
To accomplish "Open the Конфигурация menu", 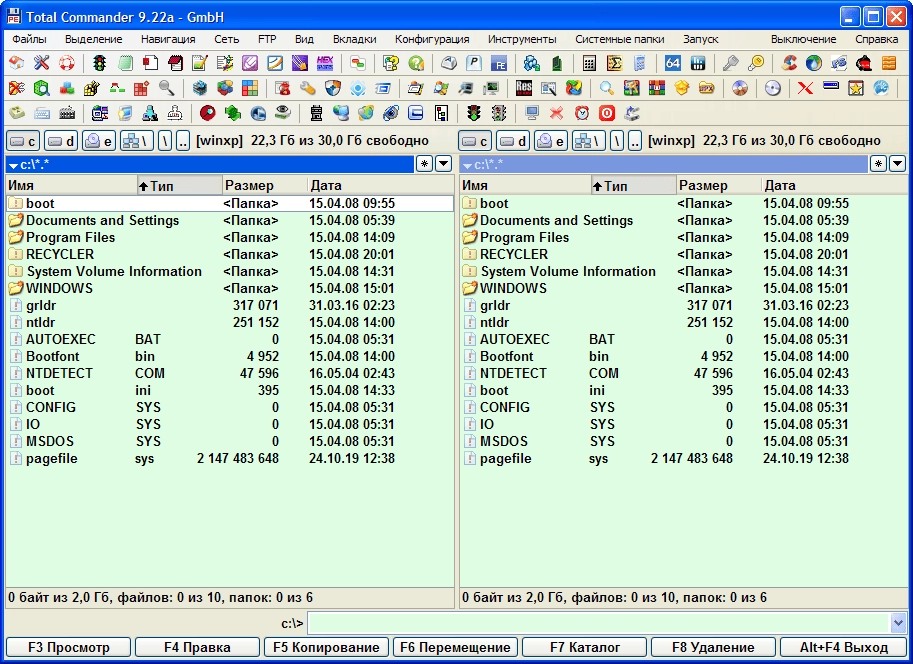I will 432,39.
